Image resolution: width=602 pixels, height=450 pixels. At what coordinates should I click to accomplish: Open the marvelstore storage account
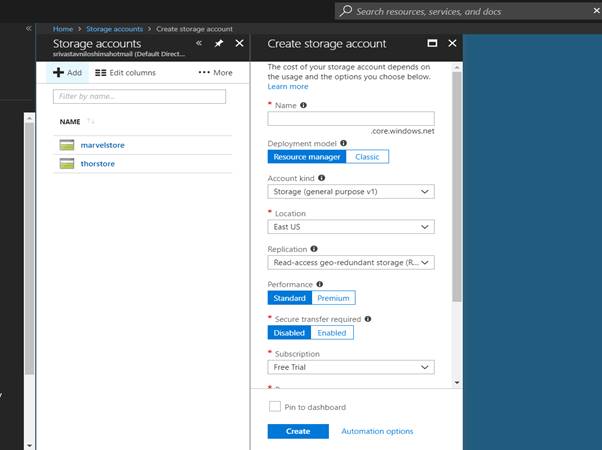103,145
